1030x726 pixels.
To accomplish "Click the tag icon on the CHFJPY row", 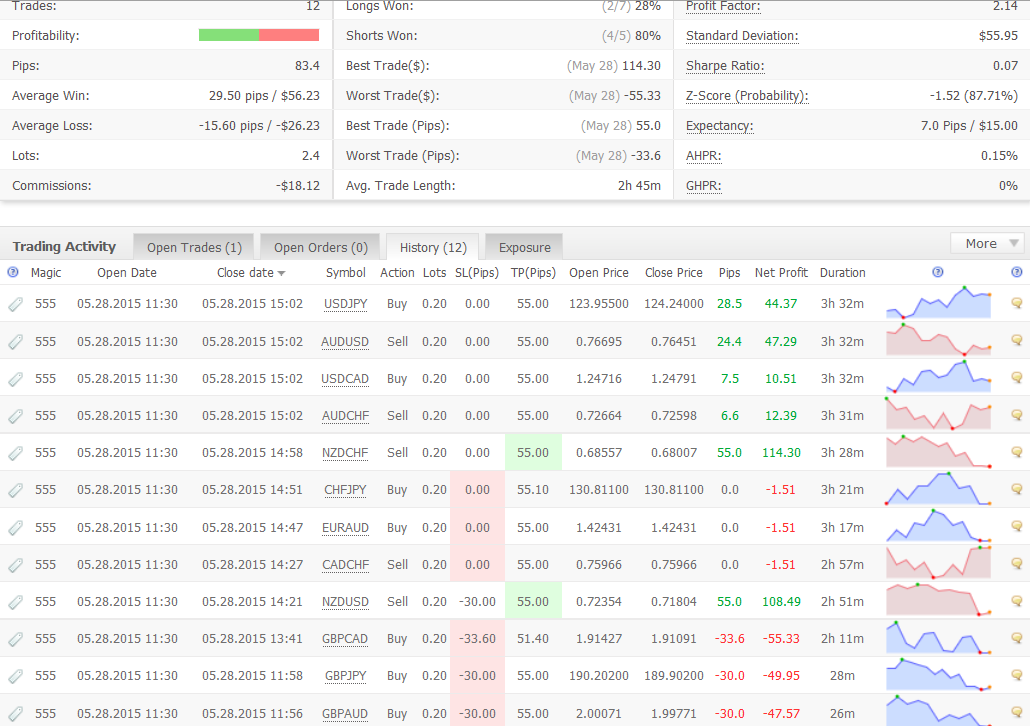I will (16, 489).
